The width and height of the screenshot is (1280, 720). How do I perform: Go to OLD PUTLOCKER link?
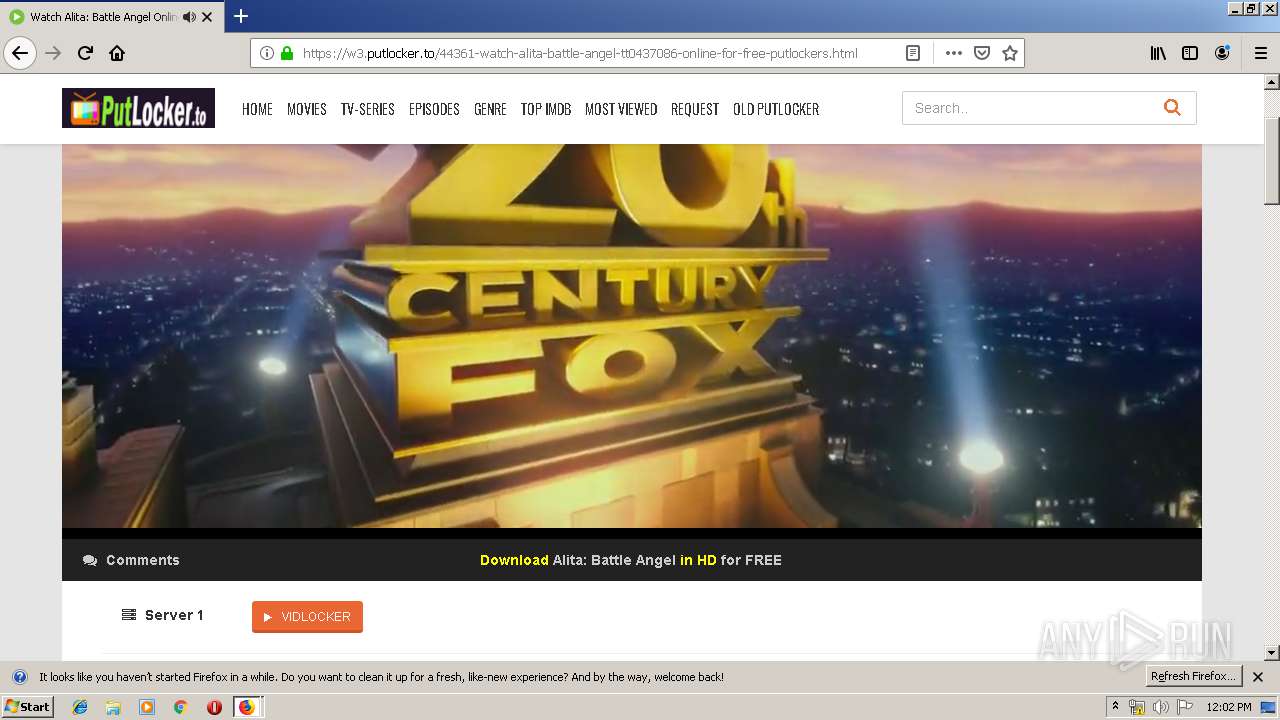coord(776,109)
